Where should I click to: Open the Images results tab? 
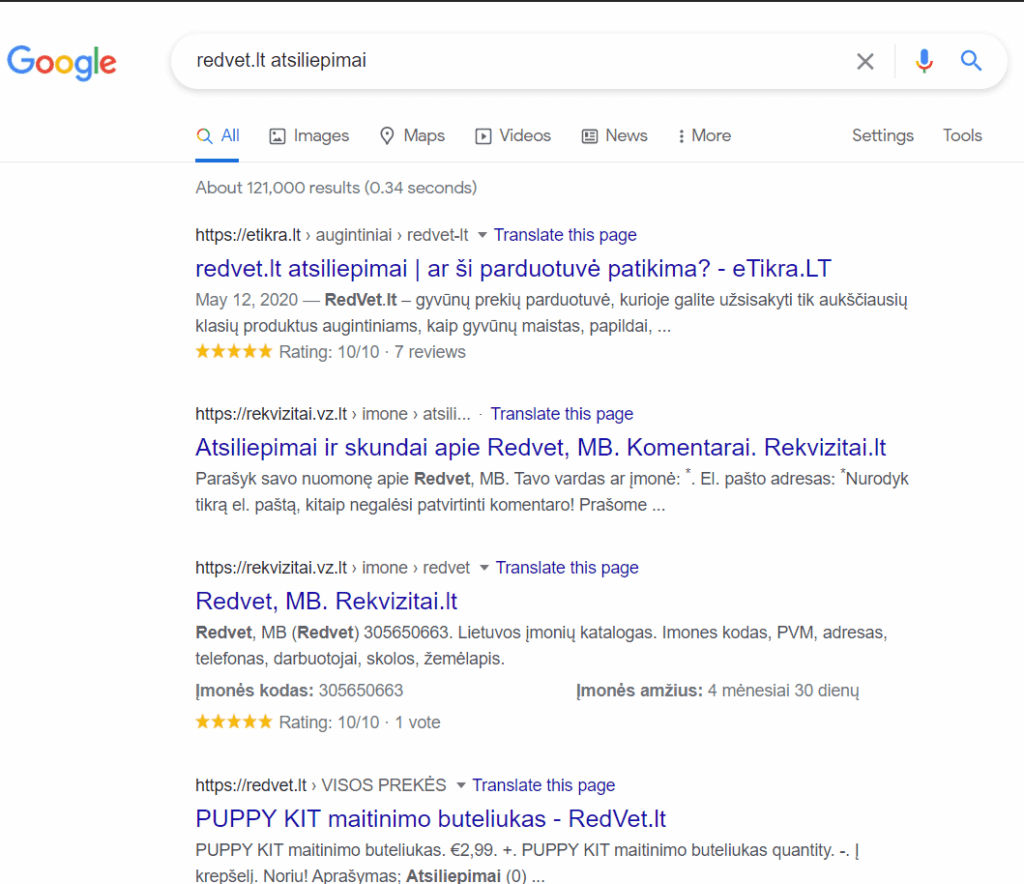click(309, 136)
